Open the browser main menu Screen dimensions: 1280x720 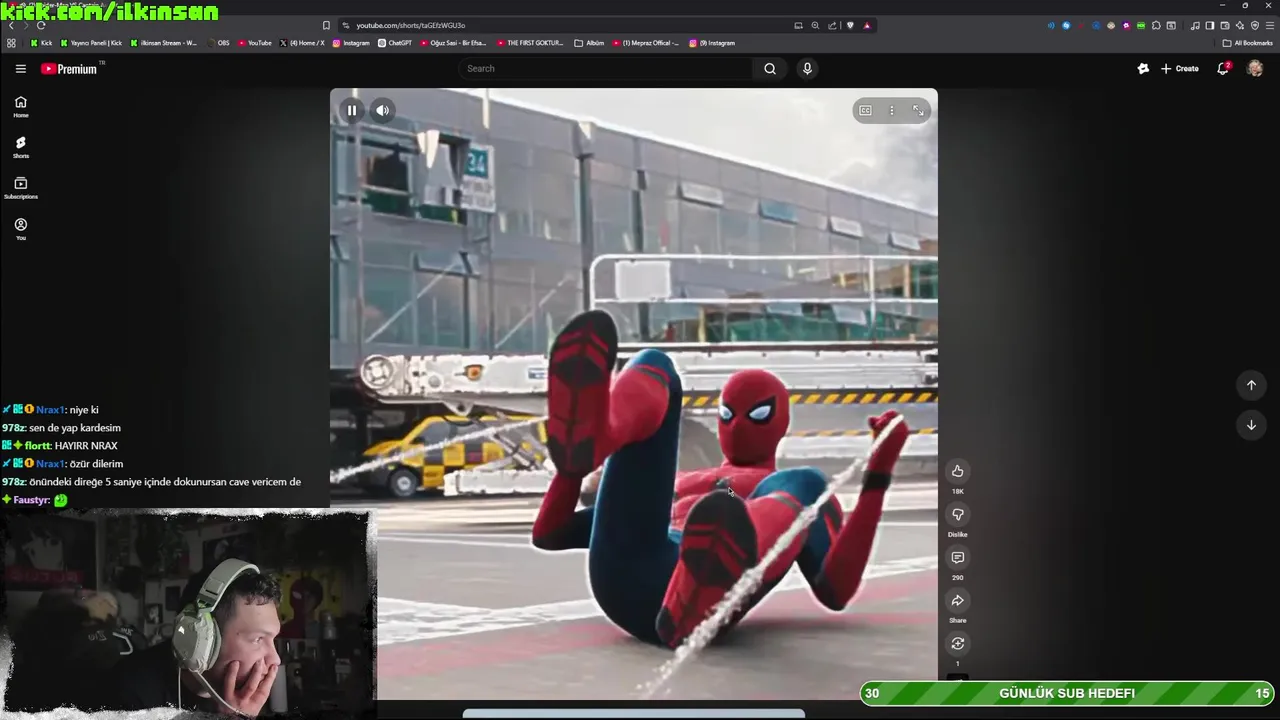pyautogui.click(x=1269, y=25)
